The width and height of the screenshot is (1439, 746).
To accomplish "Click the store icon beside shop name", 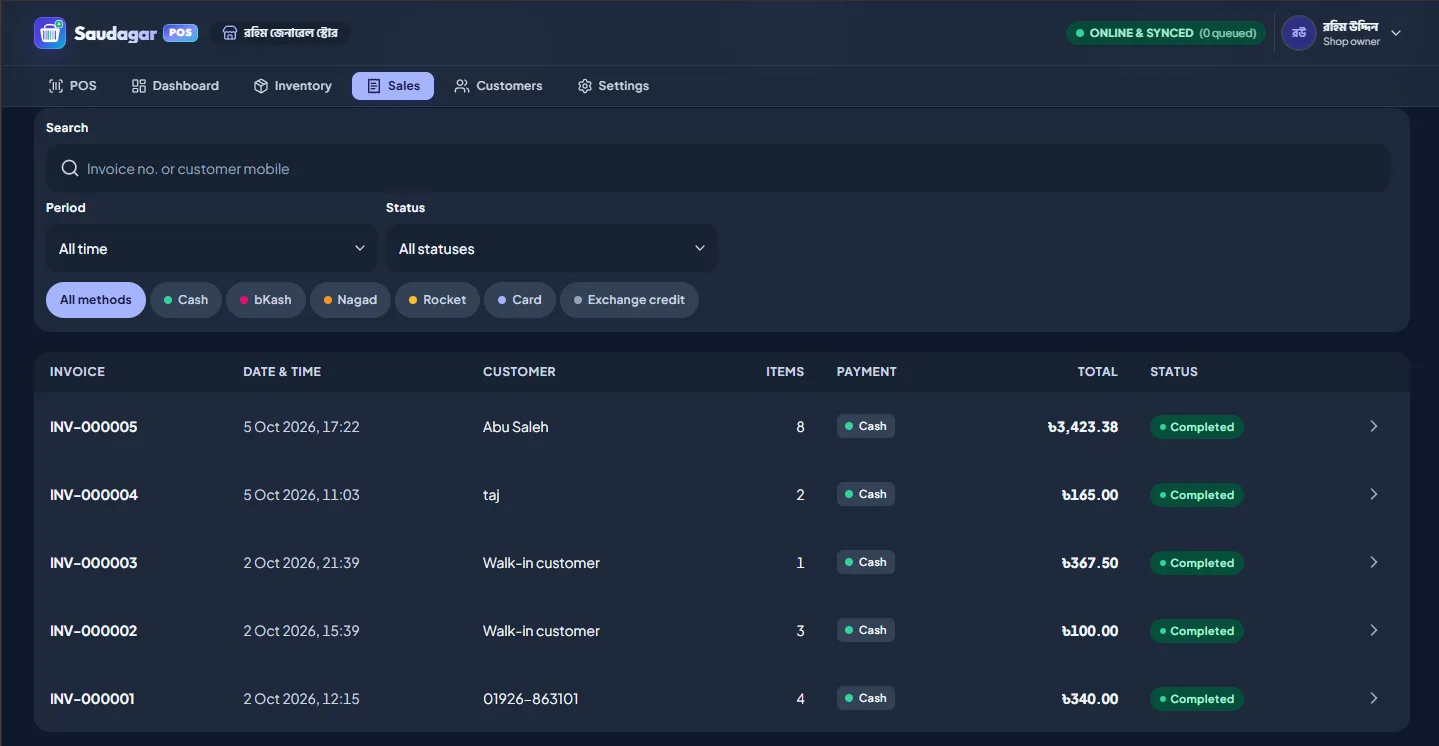I will (x=230, y=33).
